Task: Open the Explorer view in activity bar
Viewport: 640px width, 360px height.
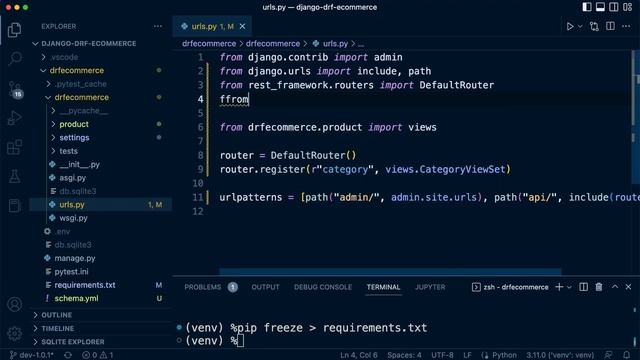Action: 14,30
